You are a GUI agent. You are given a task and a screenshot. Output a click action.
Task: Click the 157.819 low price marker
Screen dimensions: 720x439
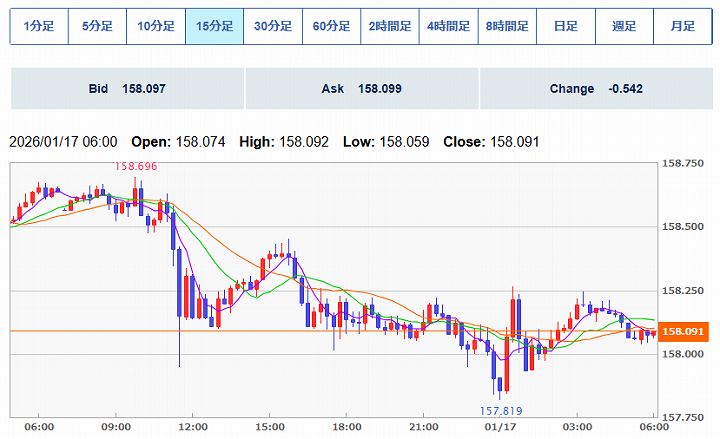(x=502, y=410)
